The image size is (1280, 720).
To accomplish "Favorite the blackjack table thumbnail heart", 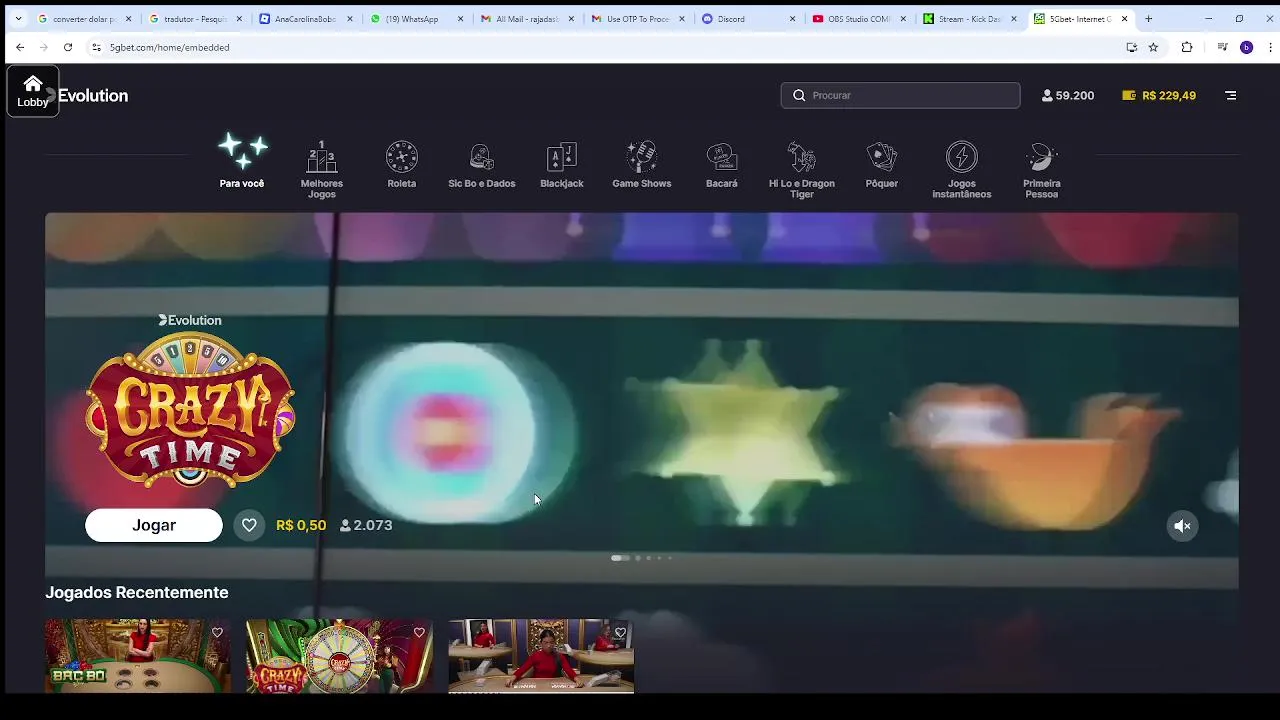I will click(620, 632).
